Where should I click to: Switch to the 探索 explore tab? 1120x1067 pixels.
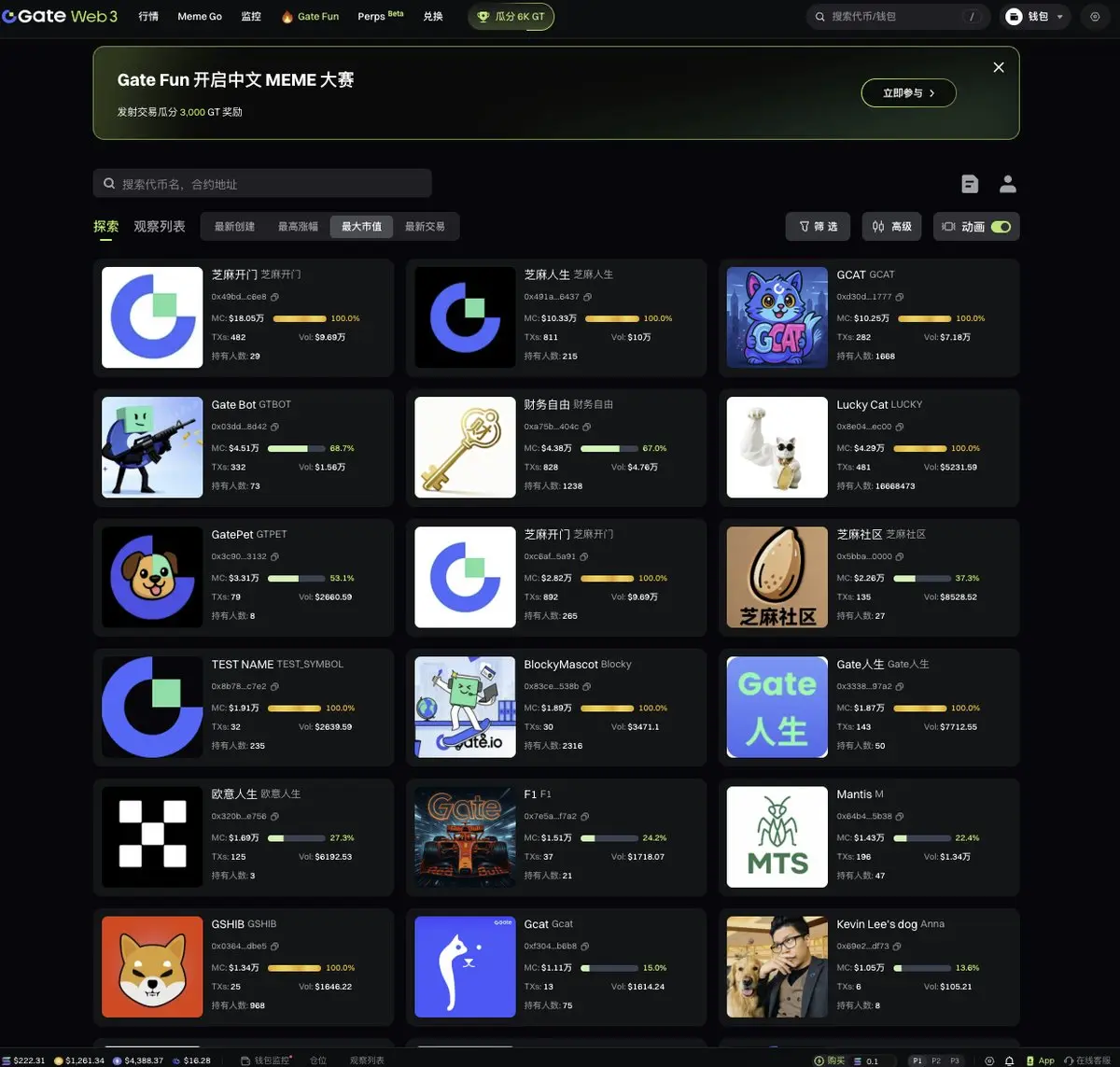105,227
